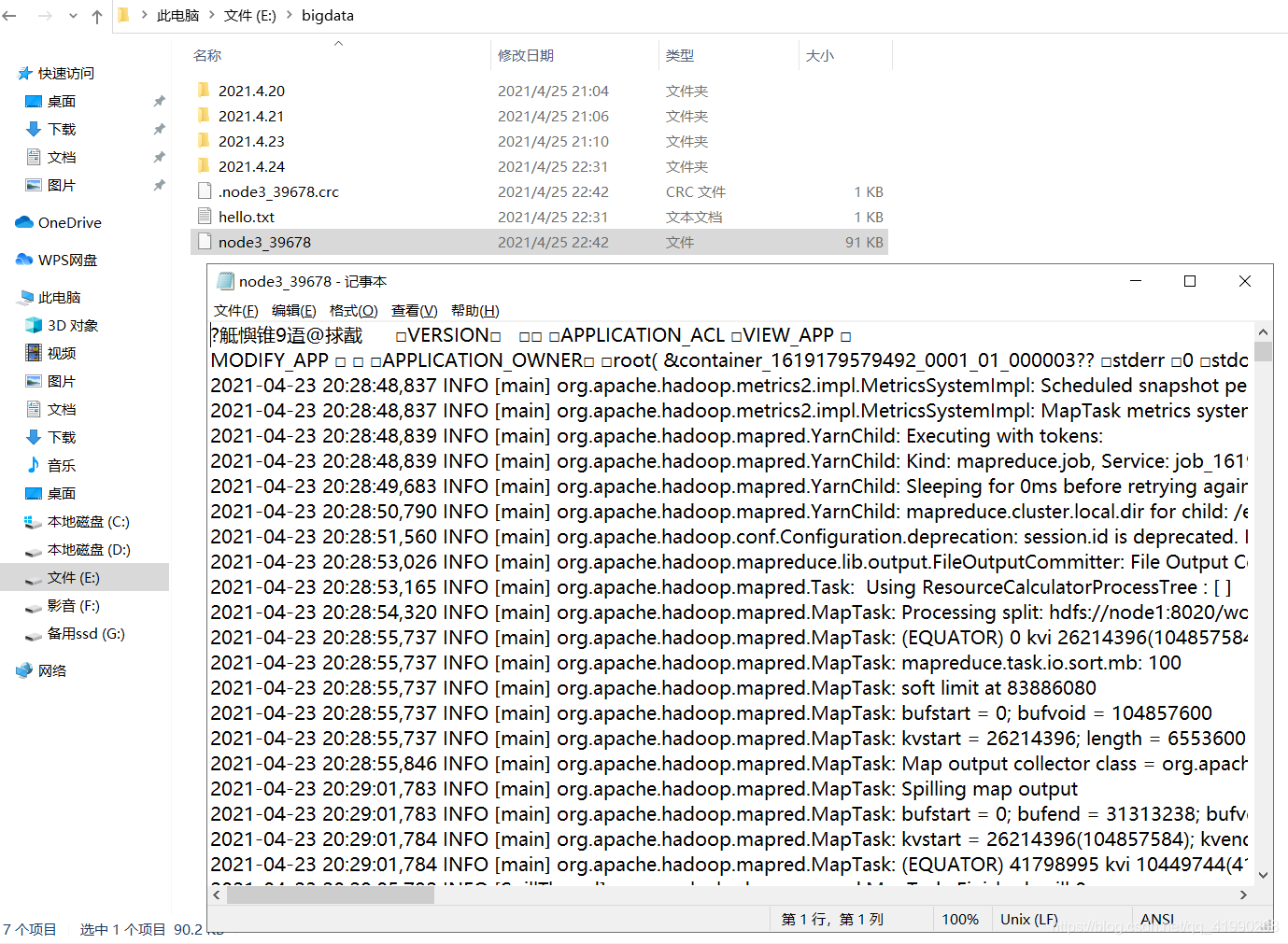
Task: Click Notepad horizontal scrollbar thumb
Action: coord(331,895)
